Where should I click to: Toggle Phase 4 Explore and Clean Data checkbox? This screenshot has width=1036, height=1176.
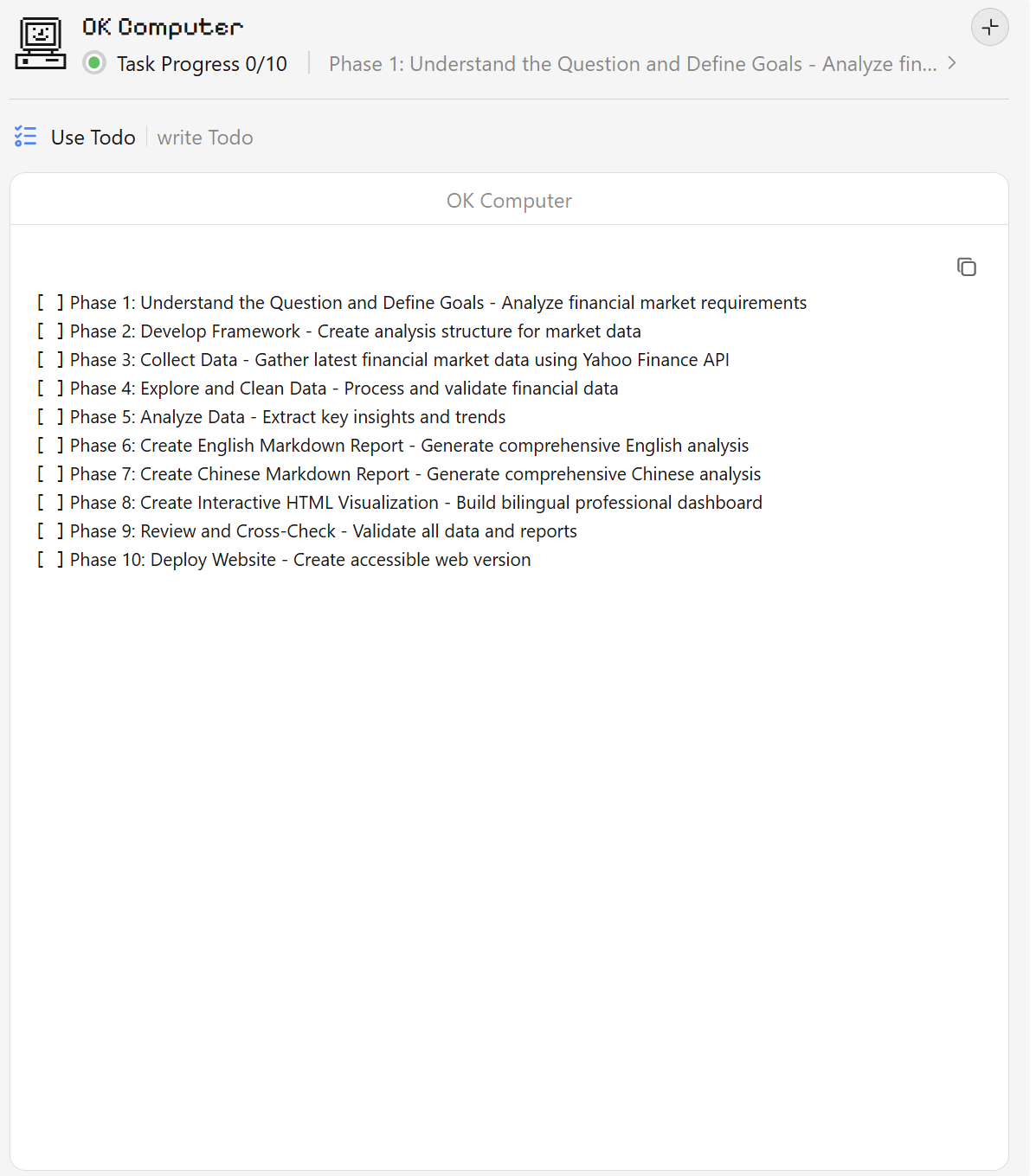49,389
